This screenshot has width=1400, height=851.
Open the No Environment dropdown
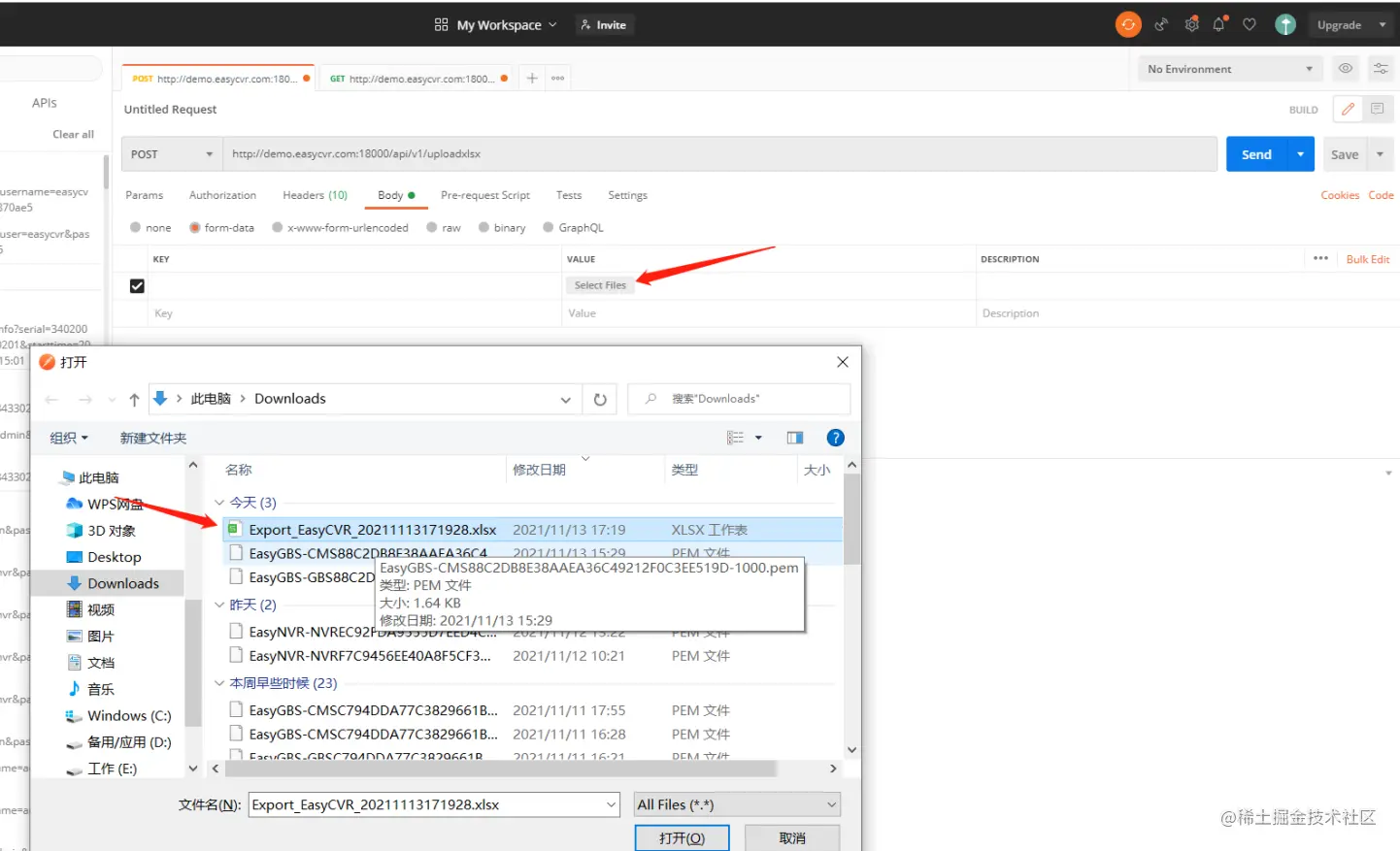[x=1229, y=69]
